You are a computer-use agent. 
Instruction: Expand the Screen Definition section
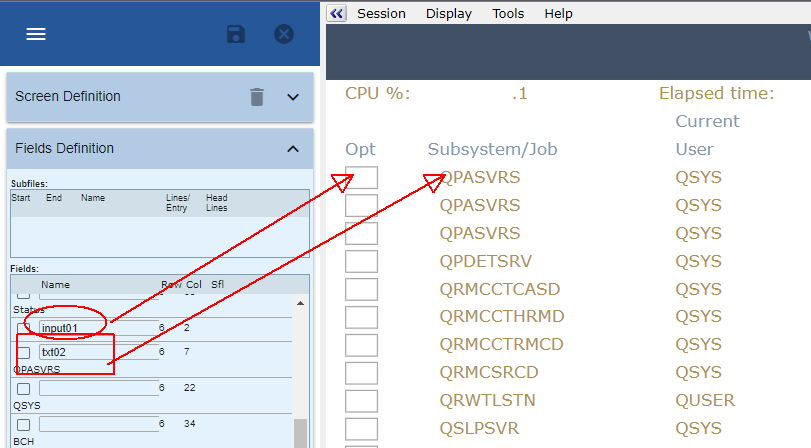tap(293, 97)
